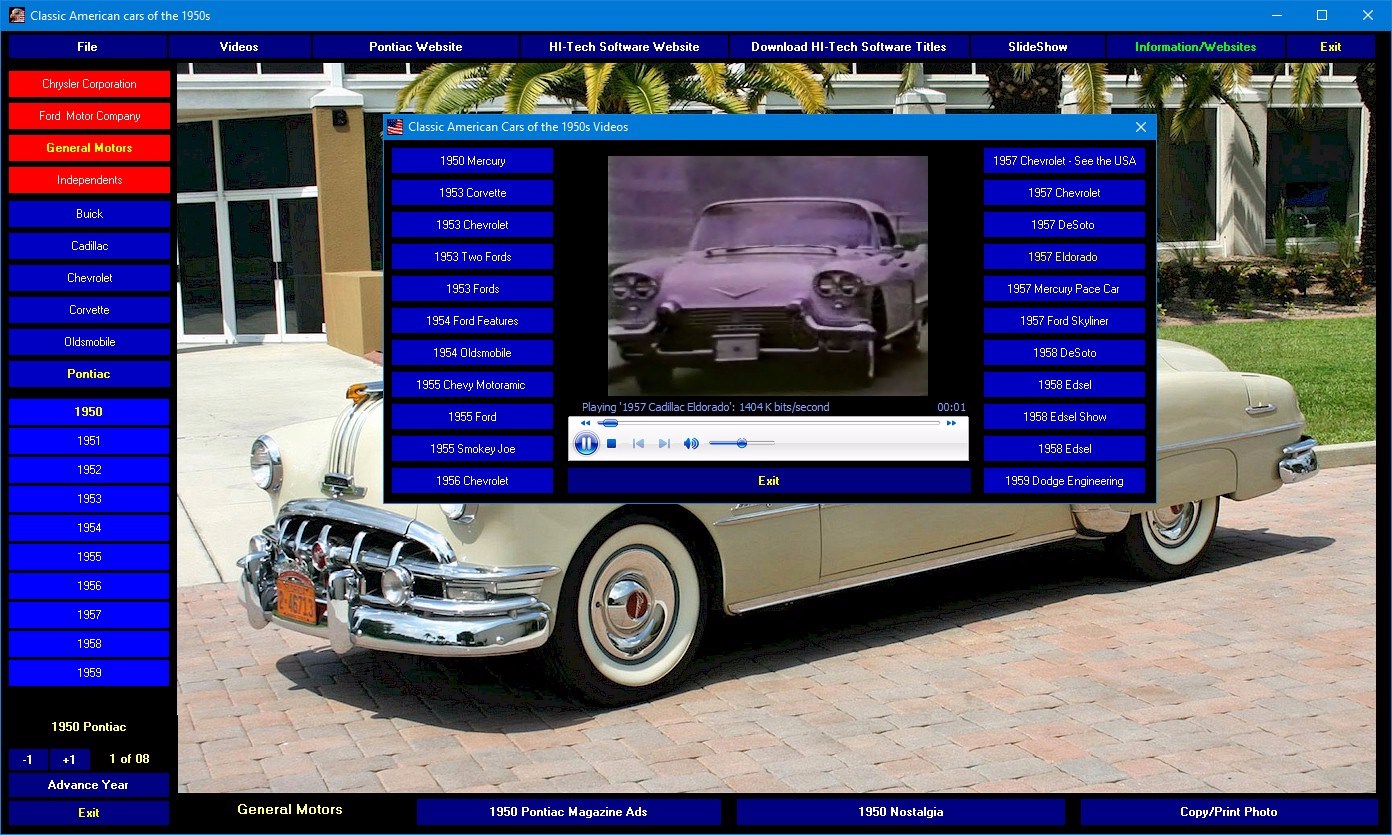Play the 1957 Mercury Pace Car video
The width and height of the screenshot is (1392, 835).
tap(1064, 289)
